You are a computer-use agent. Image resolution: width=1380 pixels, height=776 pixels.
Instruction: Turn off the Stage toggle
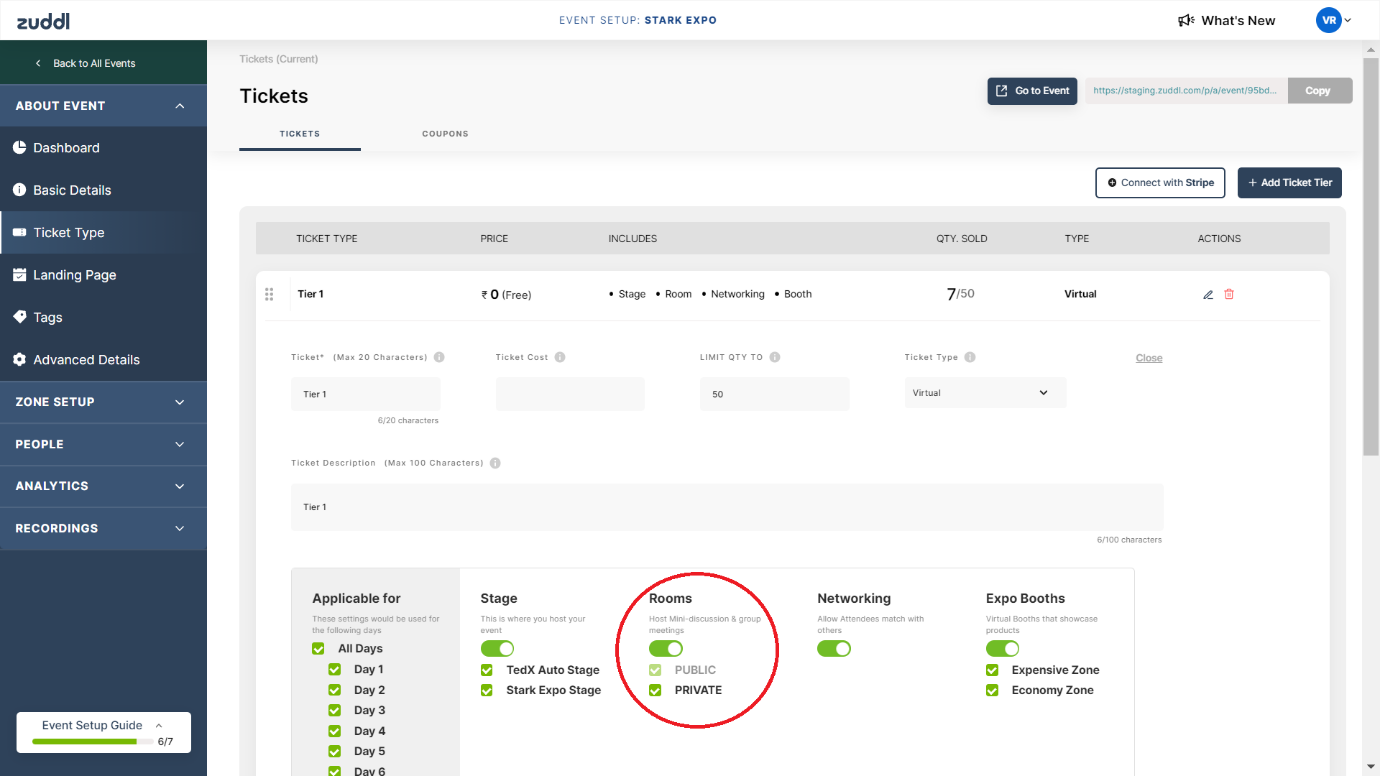pos(497,649)
